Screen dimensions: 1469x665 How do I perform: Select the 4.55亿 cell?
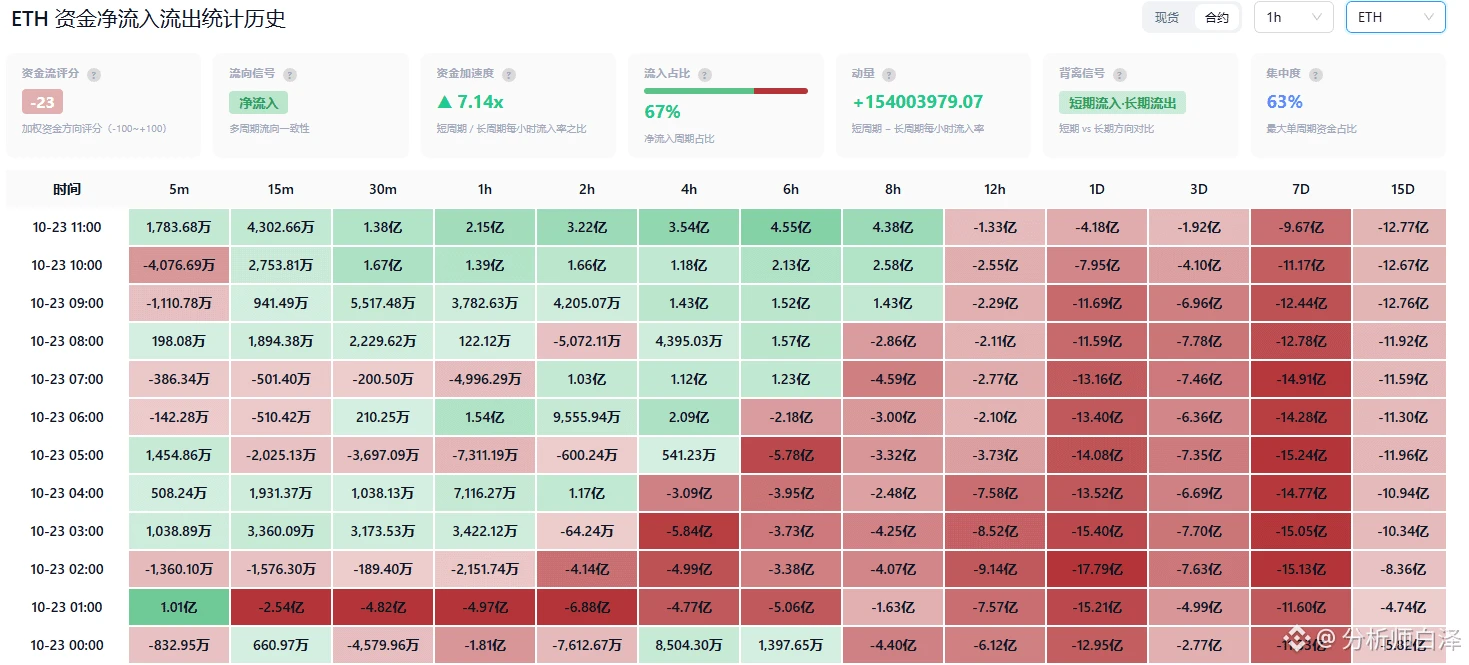[x=791, y=227]
